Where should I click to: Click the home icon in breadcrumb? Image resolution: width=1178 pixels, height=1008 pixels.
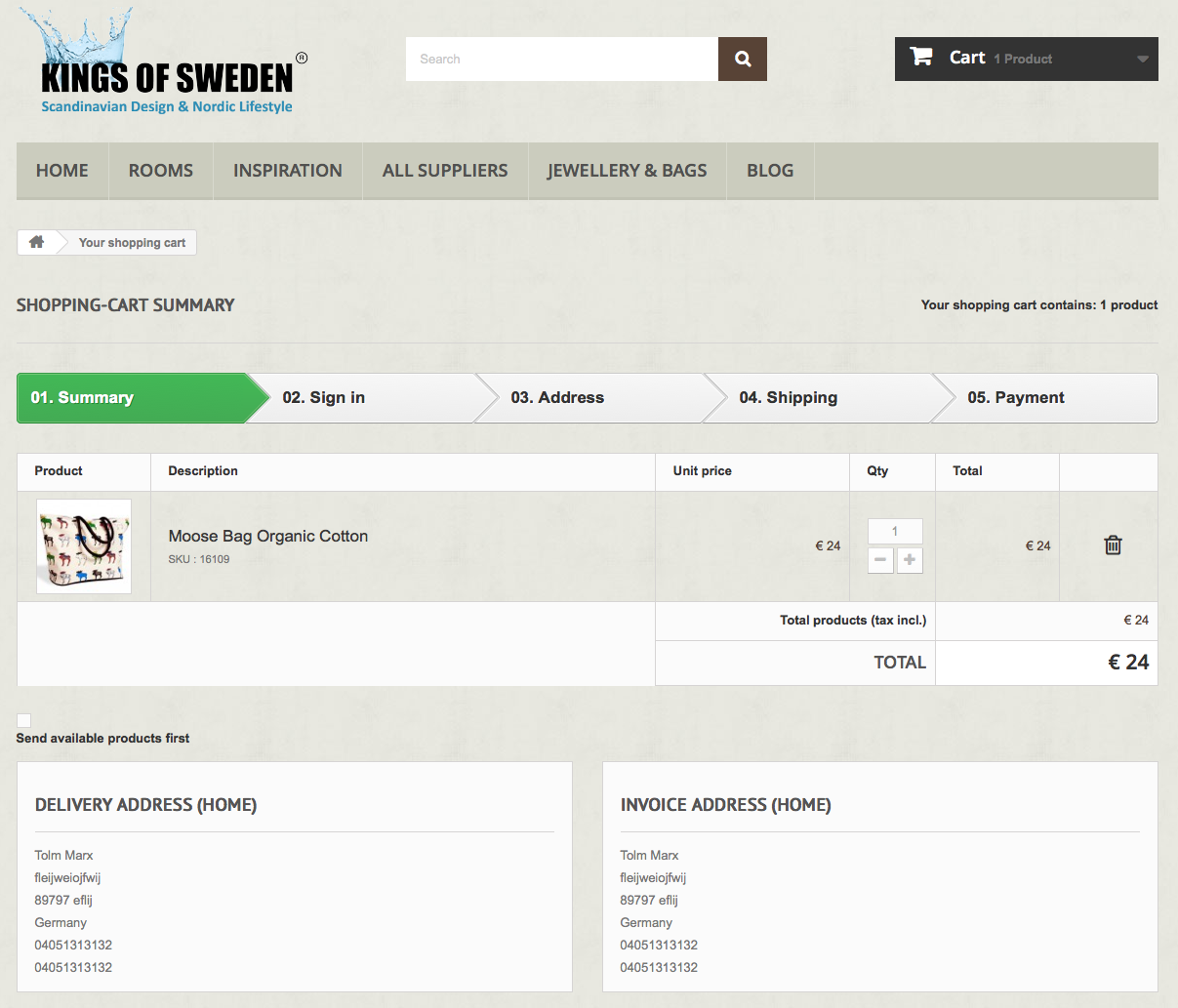pos(37,242)
